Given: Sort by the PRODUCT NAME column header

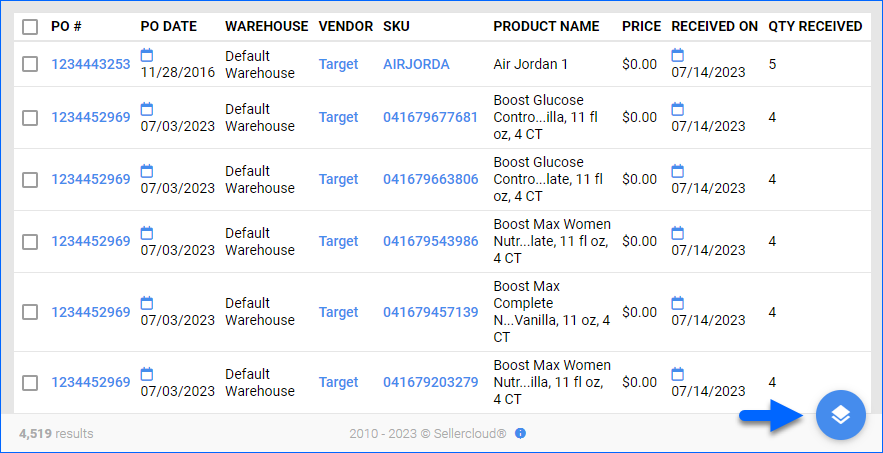Looking at the screenshot, I should click(x=546, y=26).
